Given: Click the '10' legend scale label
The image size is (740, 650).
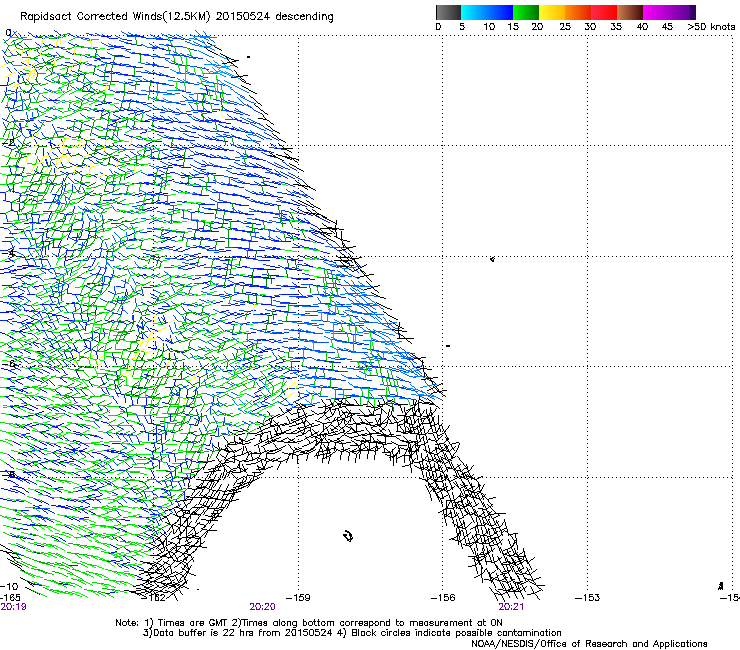Looking at the screenshot, I should coord(489,27).
